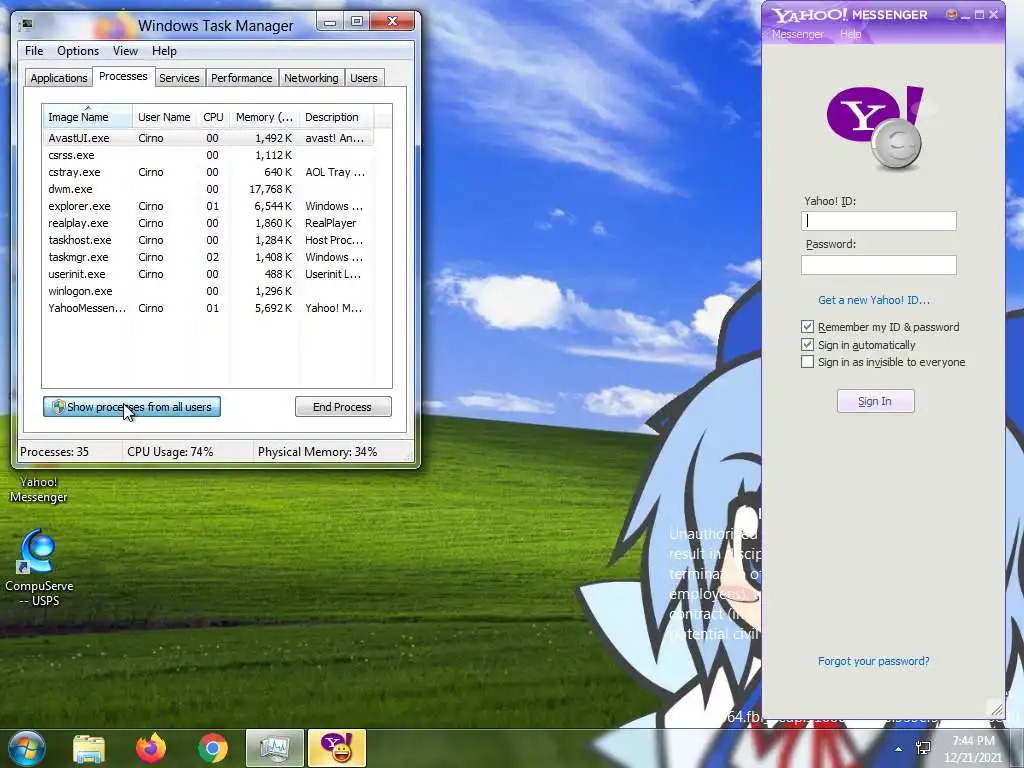1024x768 pixels.
Task: Select the YahooMessen... process row
Action: (x=209, y=308)
